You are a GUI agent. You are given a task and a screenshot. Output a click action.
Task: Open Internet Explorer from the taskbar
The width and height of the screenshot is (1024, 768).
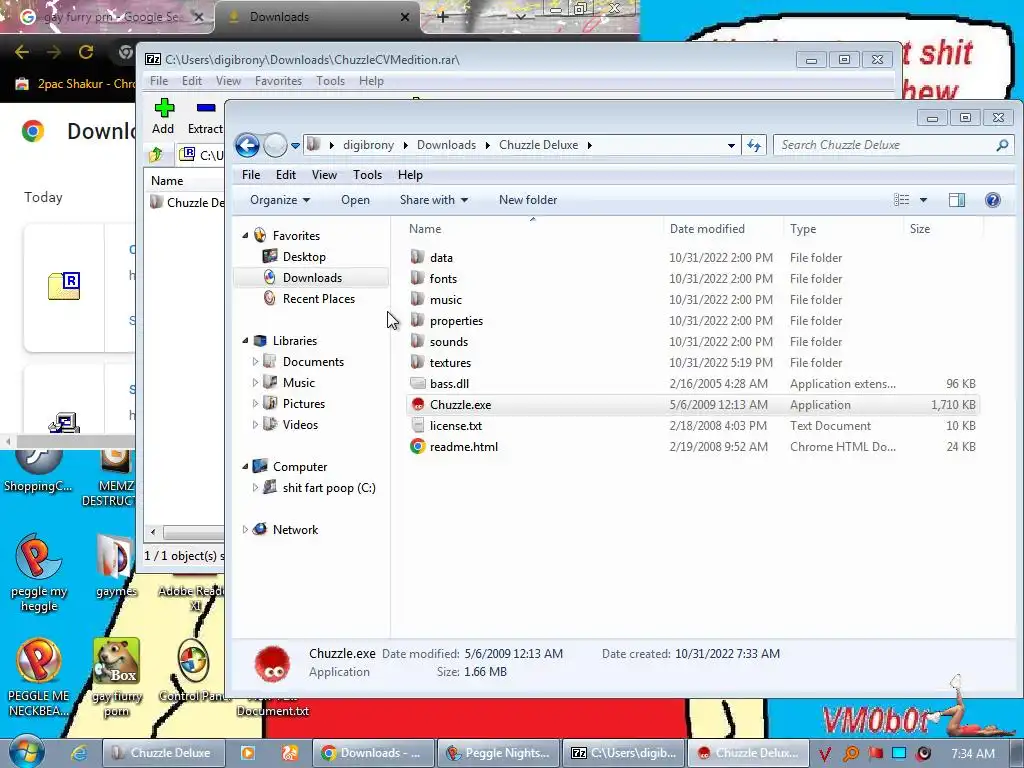[79, 753]
